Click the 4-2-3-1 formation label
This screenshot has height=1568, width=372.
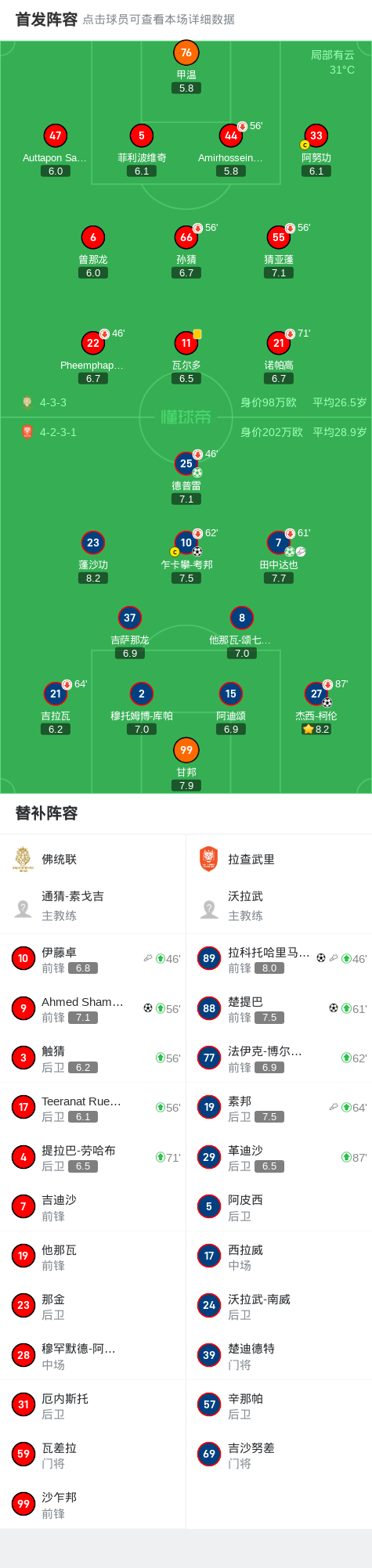pos(58,432)
